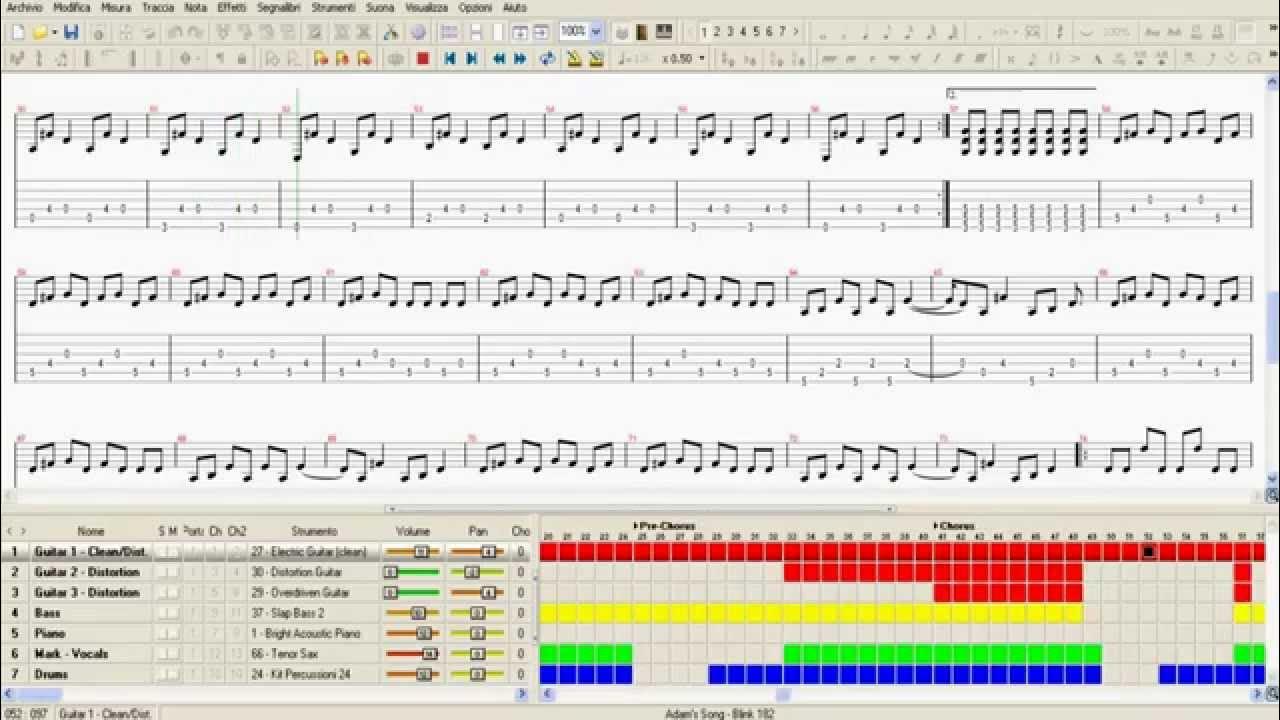Jump to the last bar

[471, 59]
